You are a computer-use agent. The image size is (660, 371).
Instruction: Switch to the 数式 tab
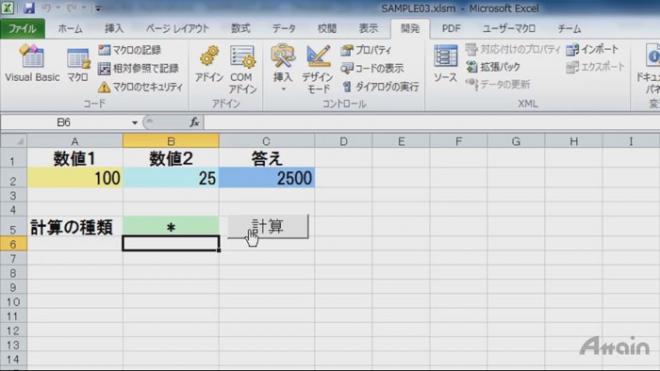coord(240,29)
